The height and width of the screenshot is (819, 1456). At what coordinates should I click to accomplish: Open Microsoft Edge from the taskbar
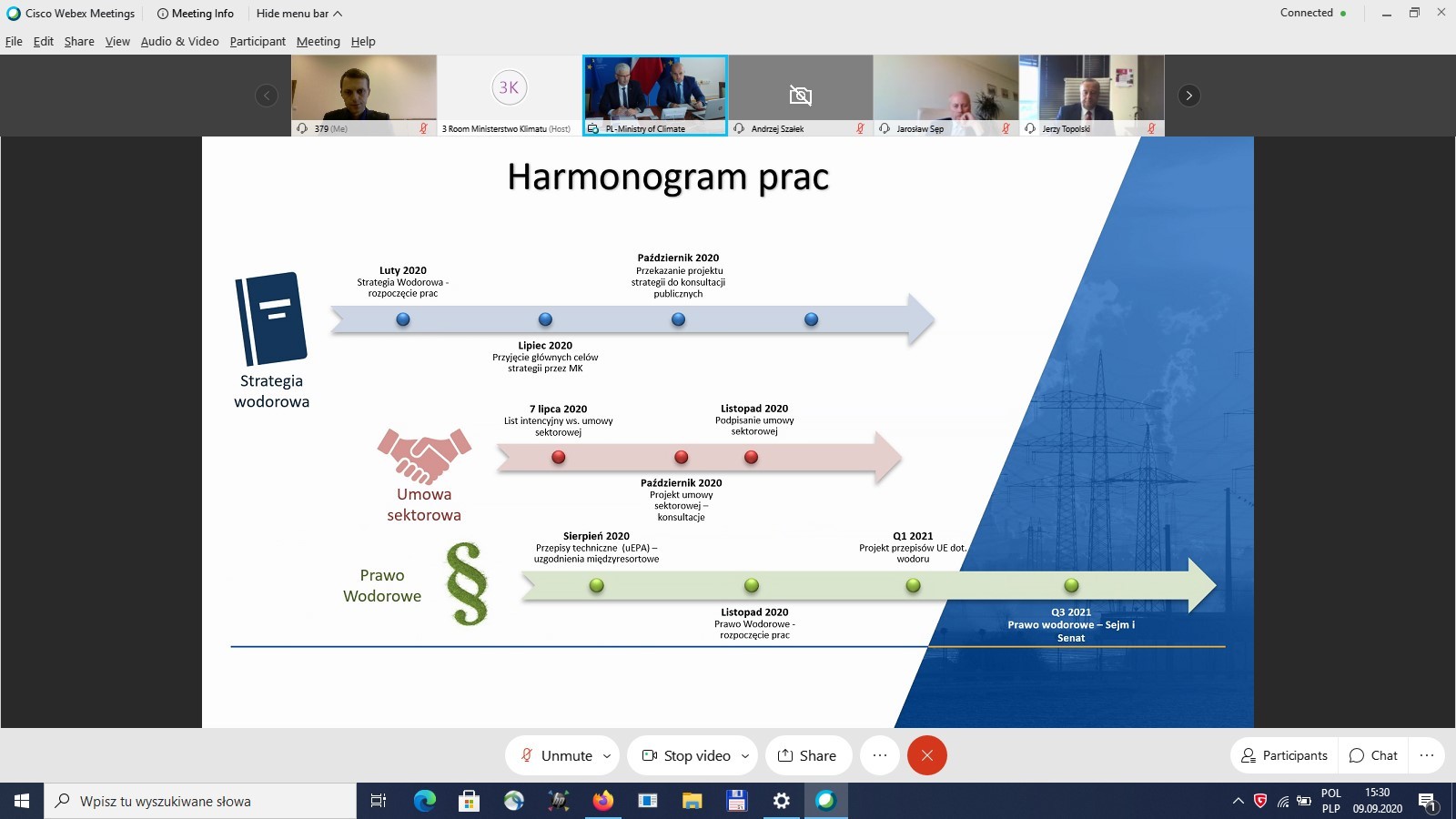[425, 801]
